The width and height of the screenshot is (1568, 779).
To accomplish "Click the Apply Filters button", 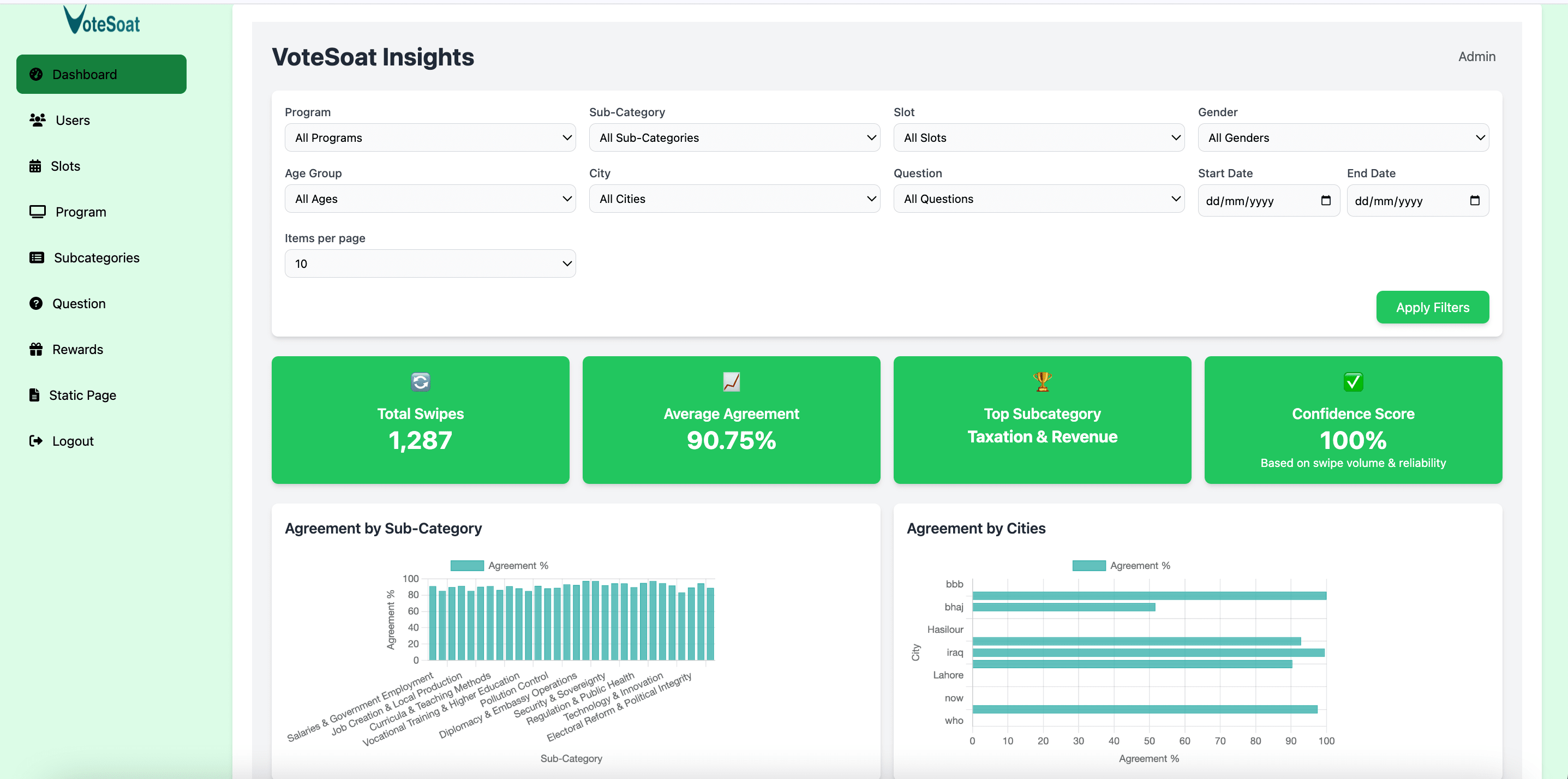I will tap(1432, 307).
